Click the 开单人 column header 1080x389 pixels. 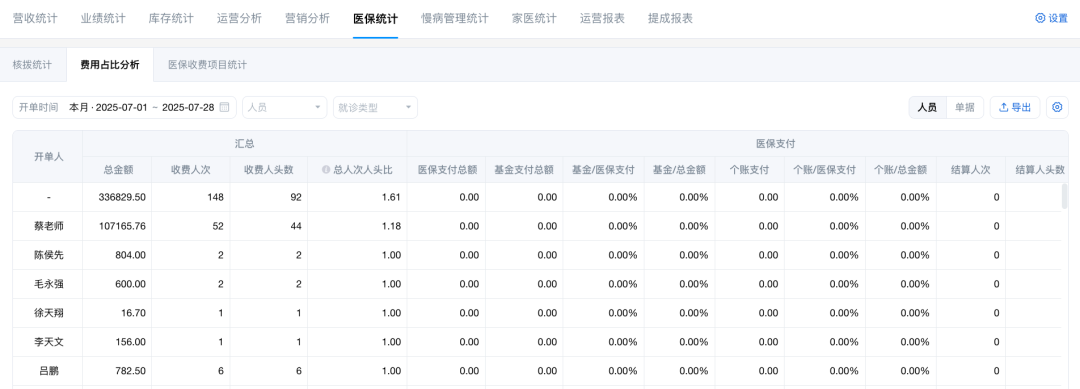(x=48, y=156)
